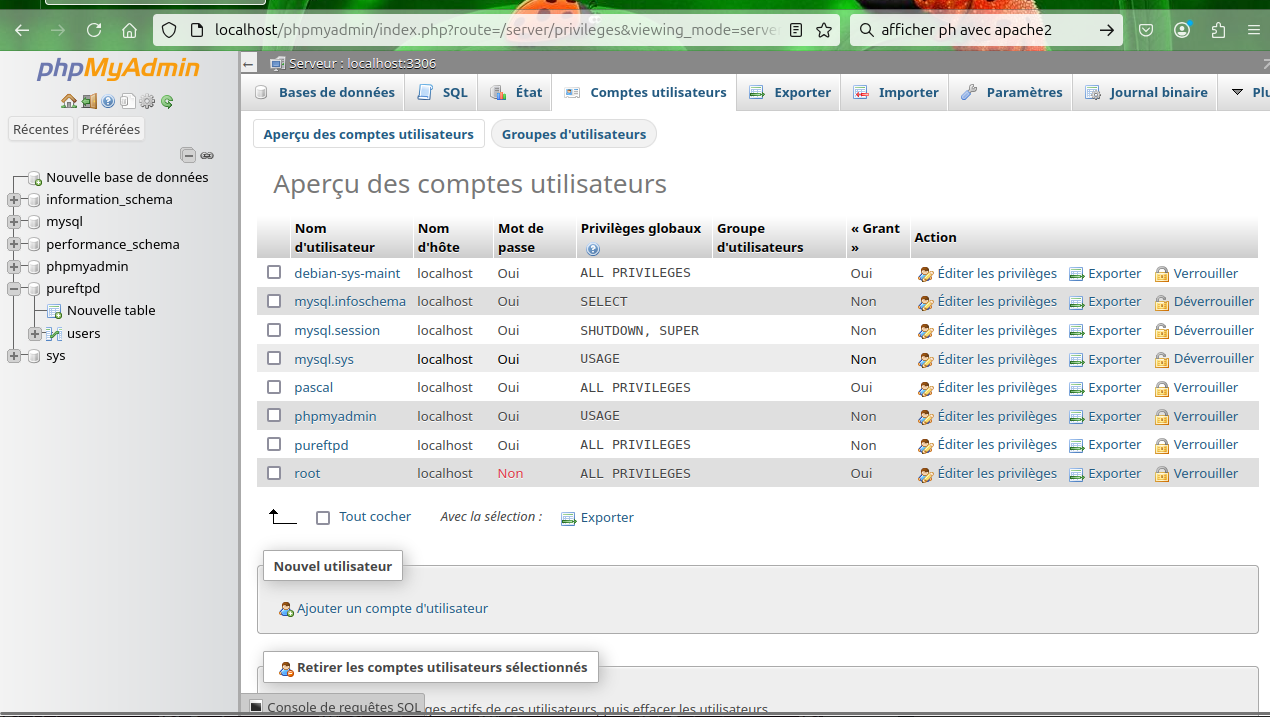Toggle reader view in address bar
Image resolution: width=1270 pixels, height=717 pixels.
[796, 30]
